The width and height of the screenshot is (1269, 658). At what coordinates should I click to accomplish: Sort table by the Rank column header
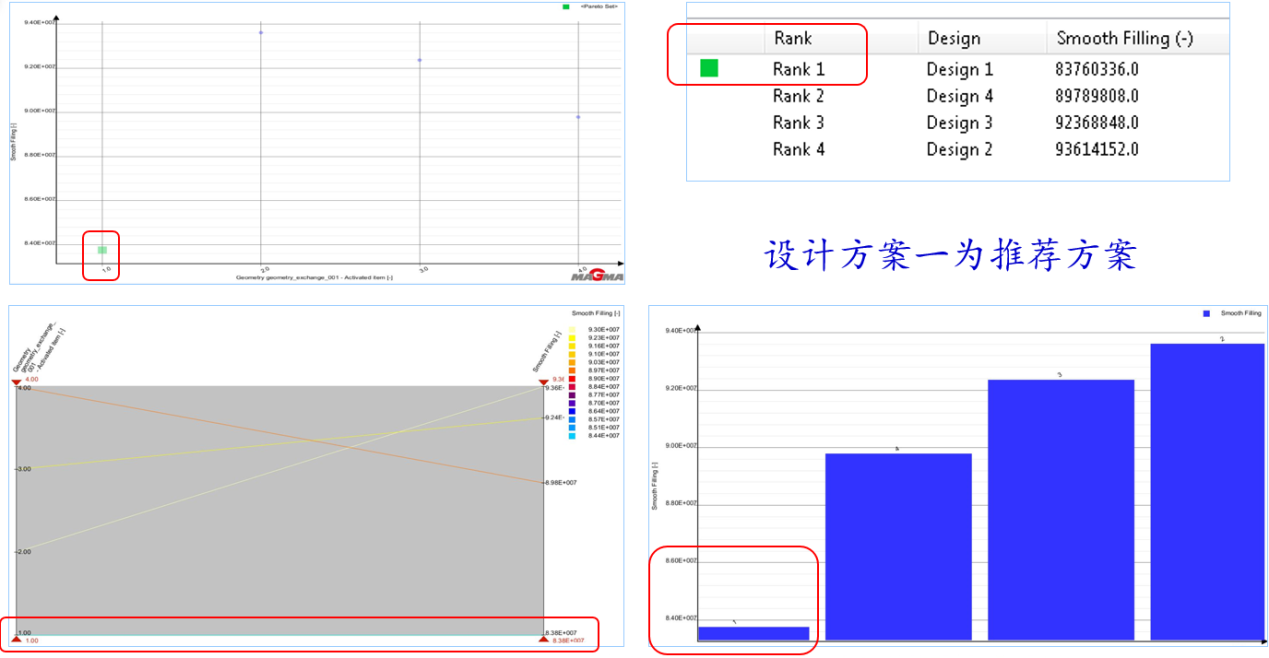pyautogui.click(x=792, y=39)
